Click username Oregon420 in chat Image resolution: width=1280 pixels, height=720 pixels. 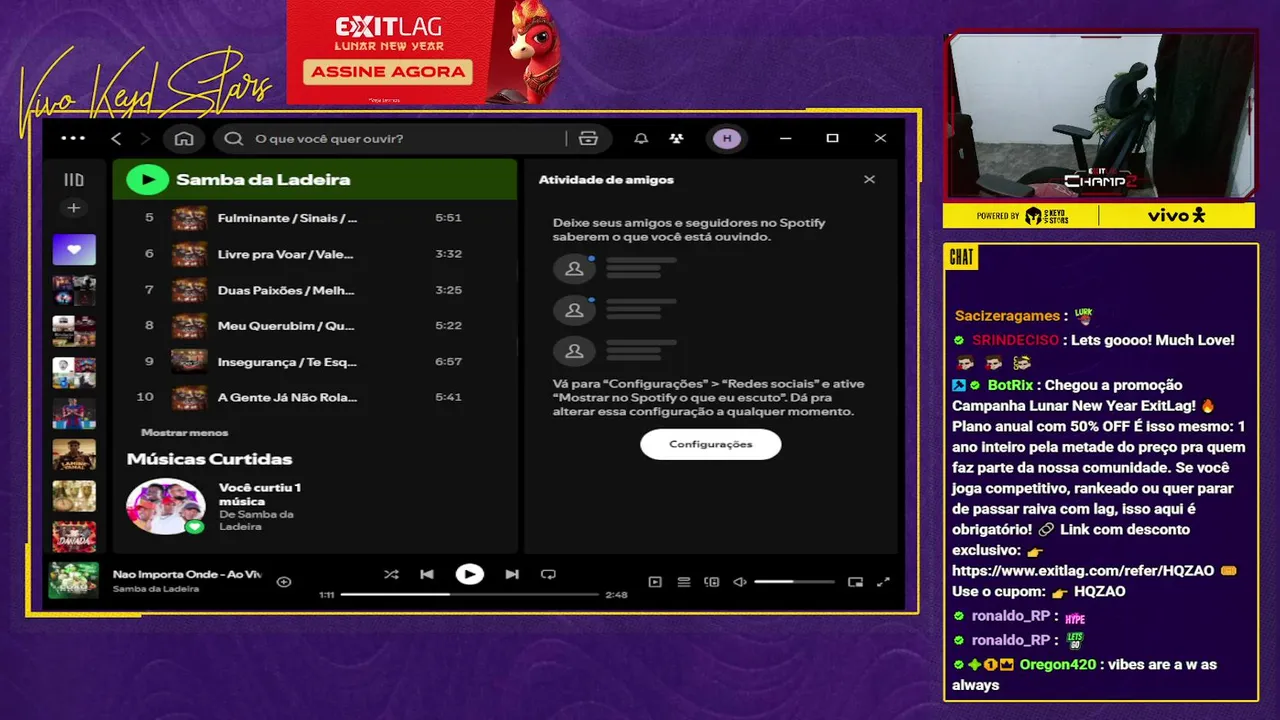(x=1056, y=664)
